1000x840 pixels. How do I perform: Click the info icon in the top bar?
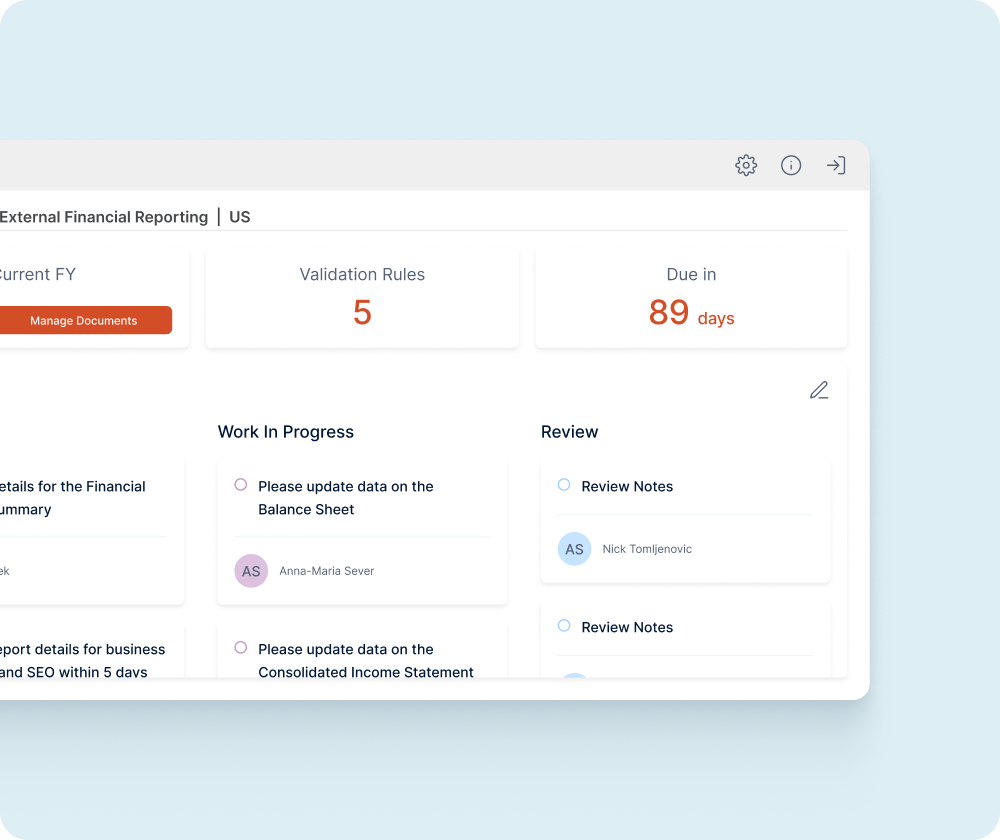[791, 165]
